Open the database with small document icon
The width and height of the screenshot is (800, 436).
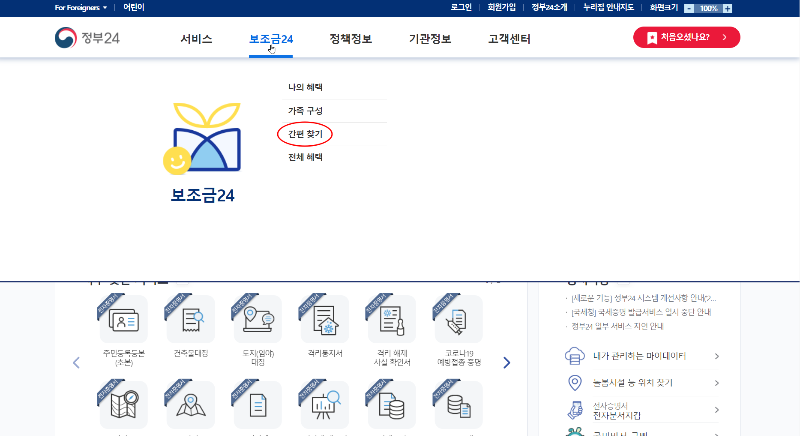pos(459,404)
